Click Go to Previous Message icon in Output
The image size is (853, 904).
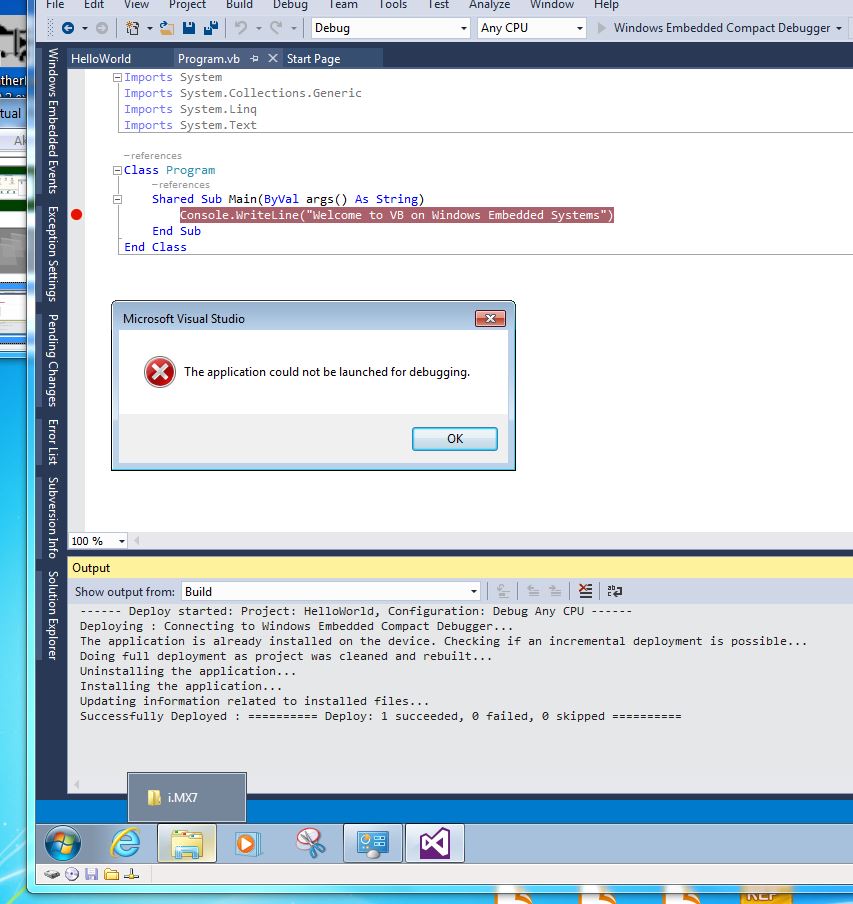tap(533, 591)
